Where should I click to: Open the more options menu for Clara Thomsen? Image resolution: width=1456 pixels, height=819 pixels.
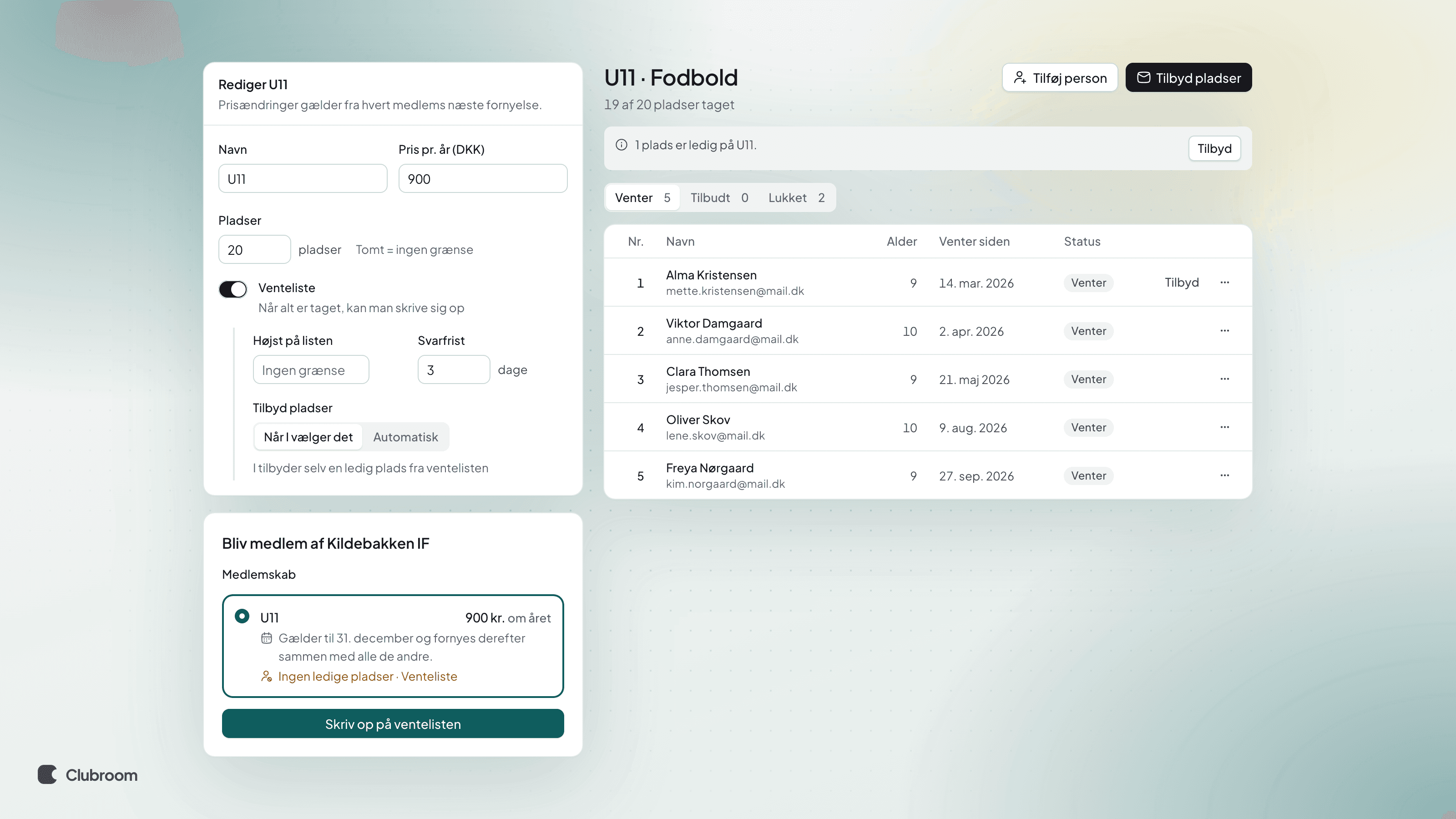[1224, 379]
